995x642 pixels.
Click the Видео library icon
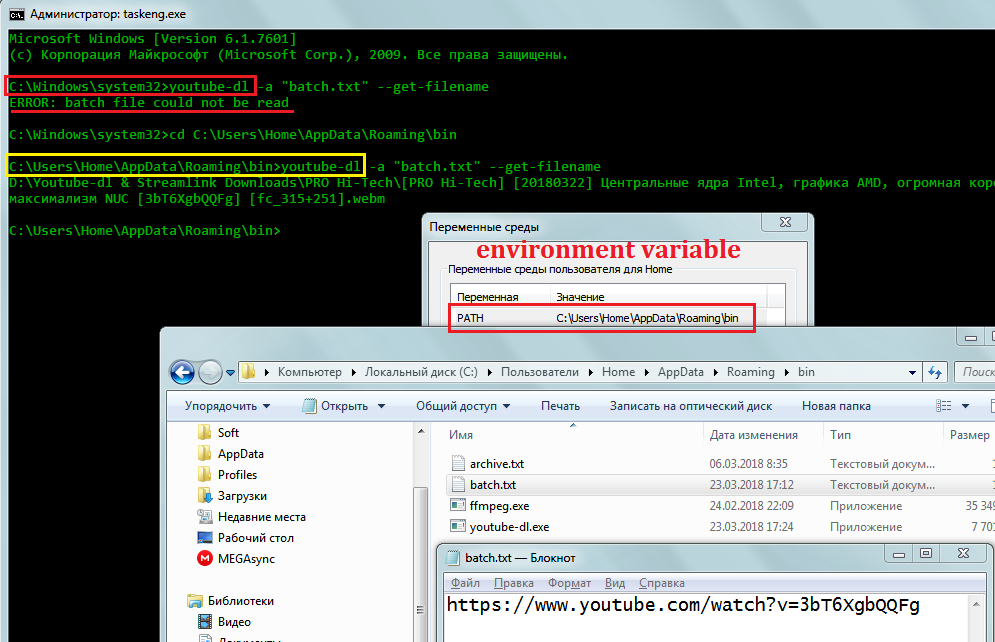coord(204,621)
